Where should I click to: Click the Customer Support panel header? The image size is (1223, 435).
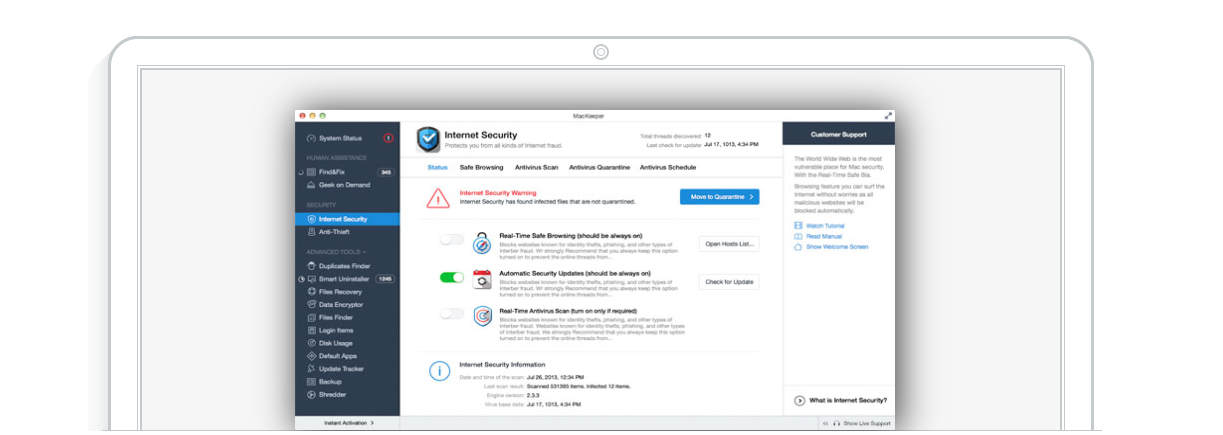coord(838,134)
